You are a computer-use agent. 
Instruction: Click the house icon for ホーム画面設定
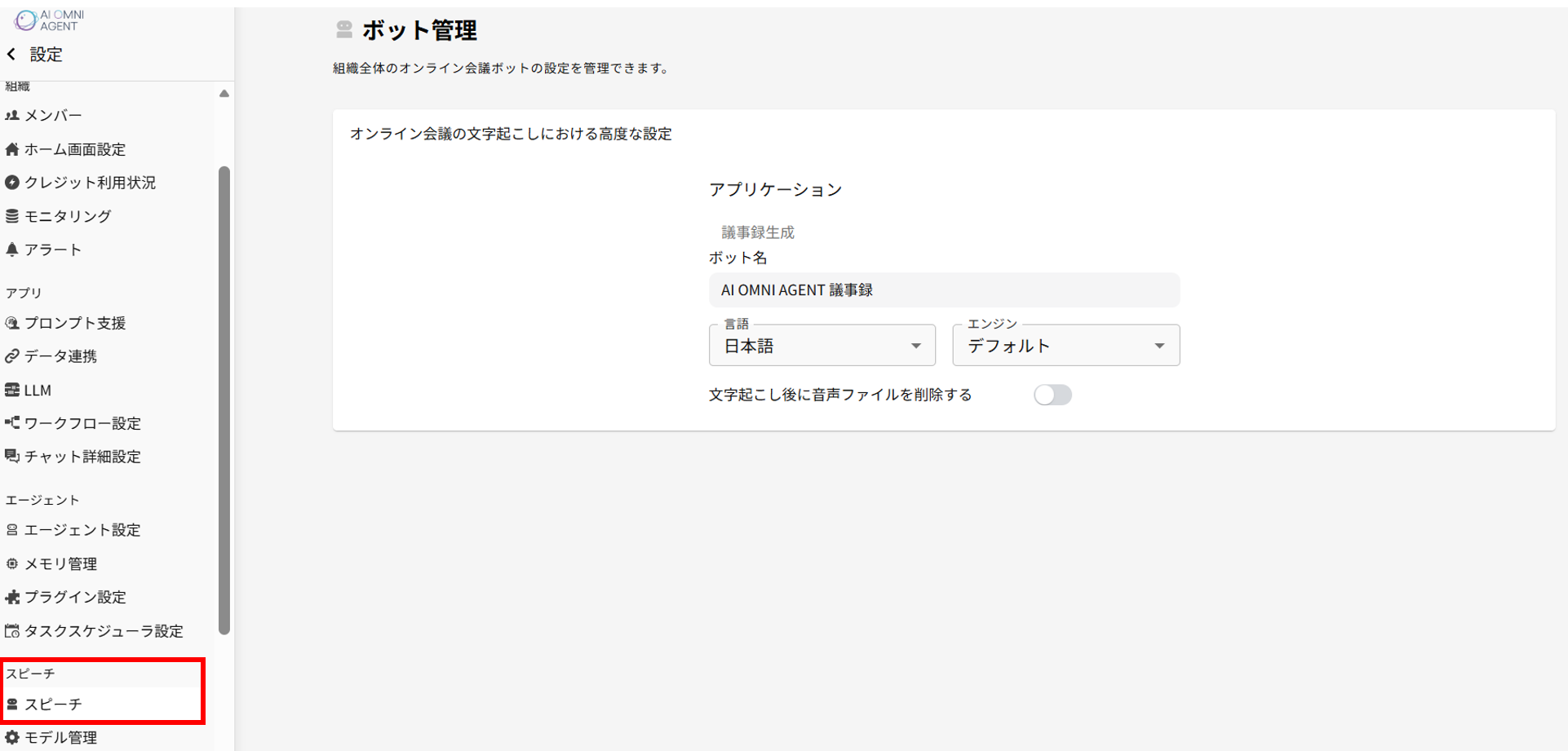12,149
